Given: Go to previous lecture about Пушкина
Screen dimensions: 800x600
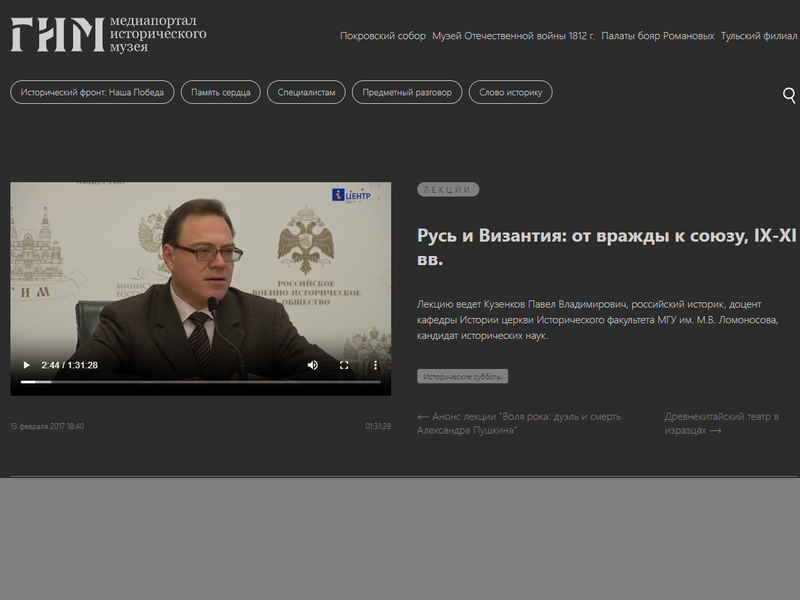Looking at the screenshot, I should click(519, 423).
